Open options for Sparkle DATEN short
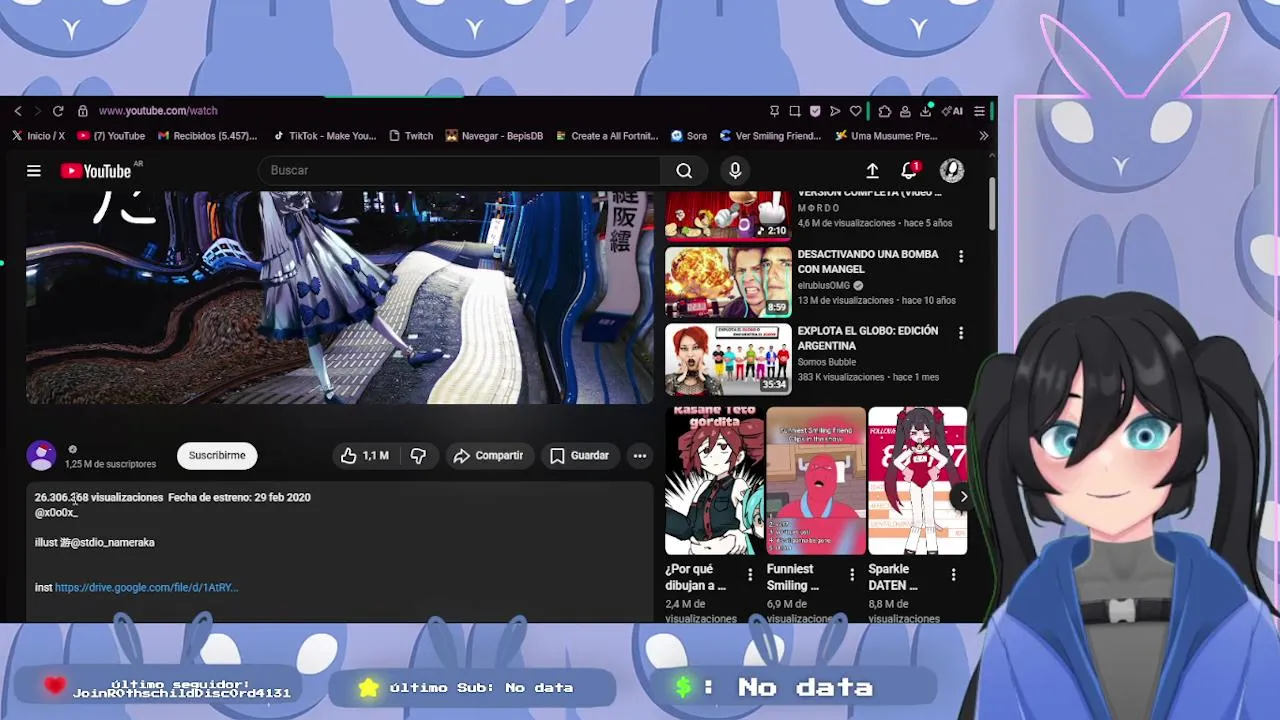 point(953,574)
